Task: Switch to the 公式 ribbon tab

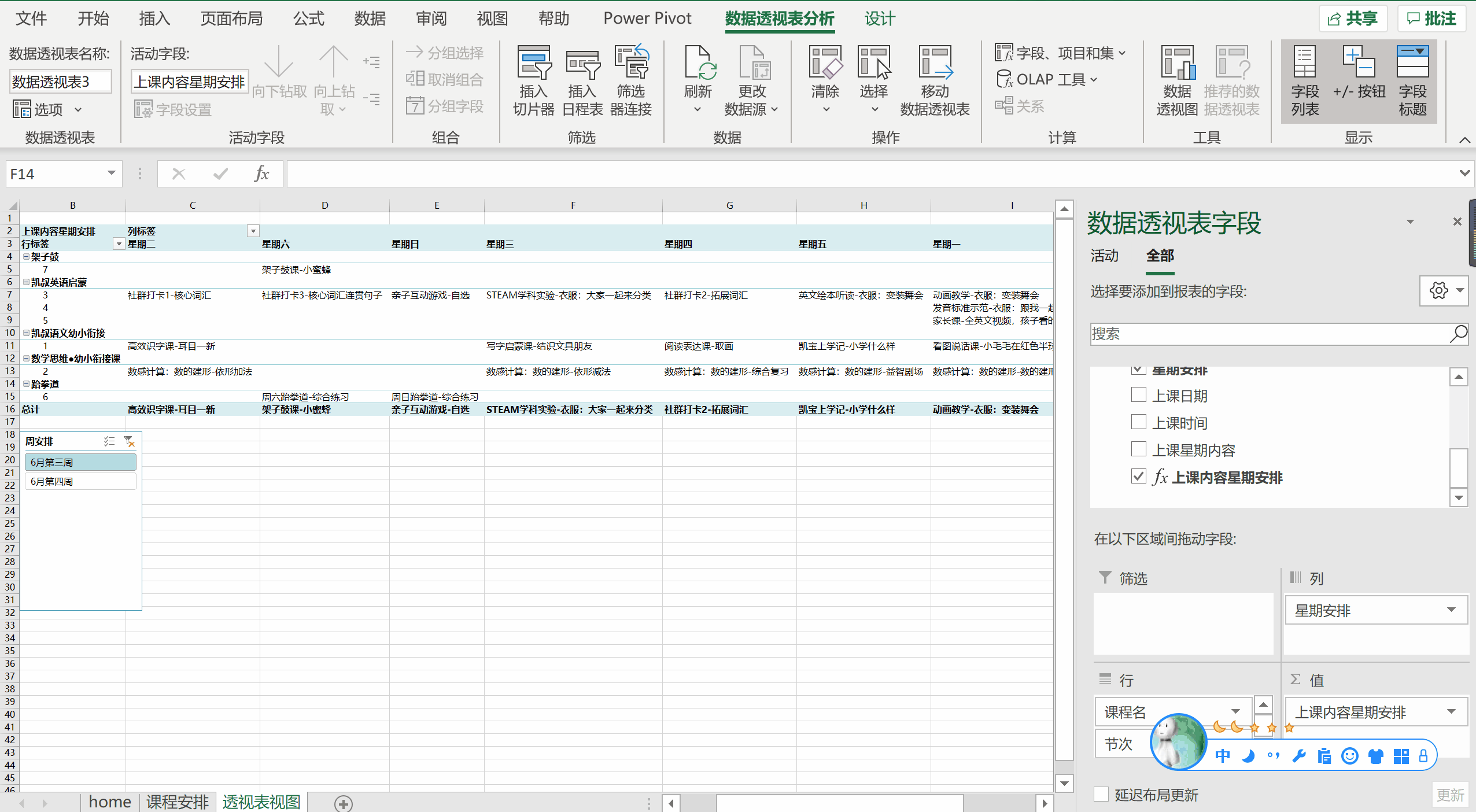Action: (x=308, y=19)
